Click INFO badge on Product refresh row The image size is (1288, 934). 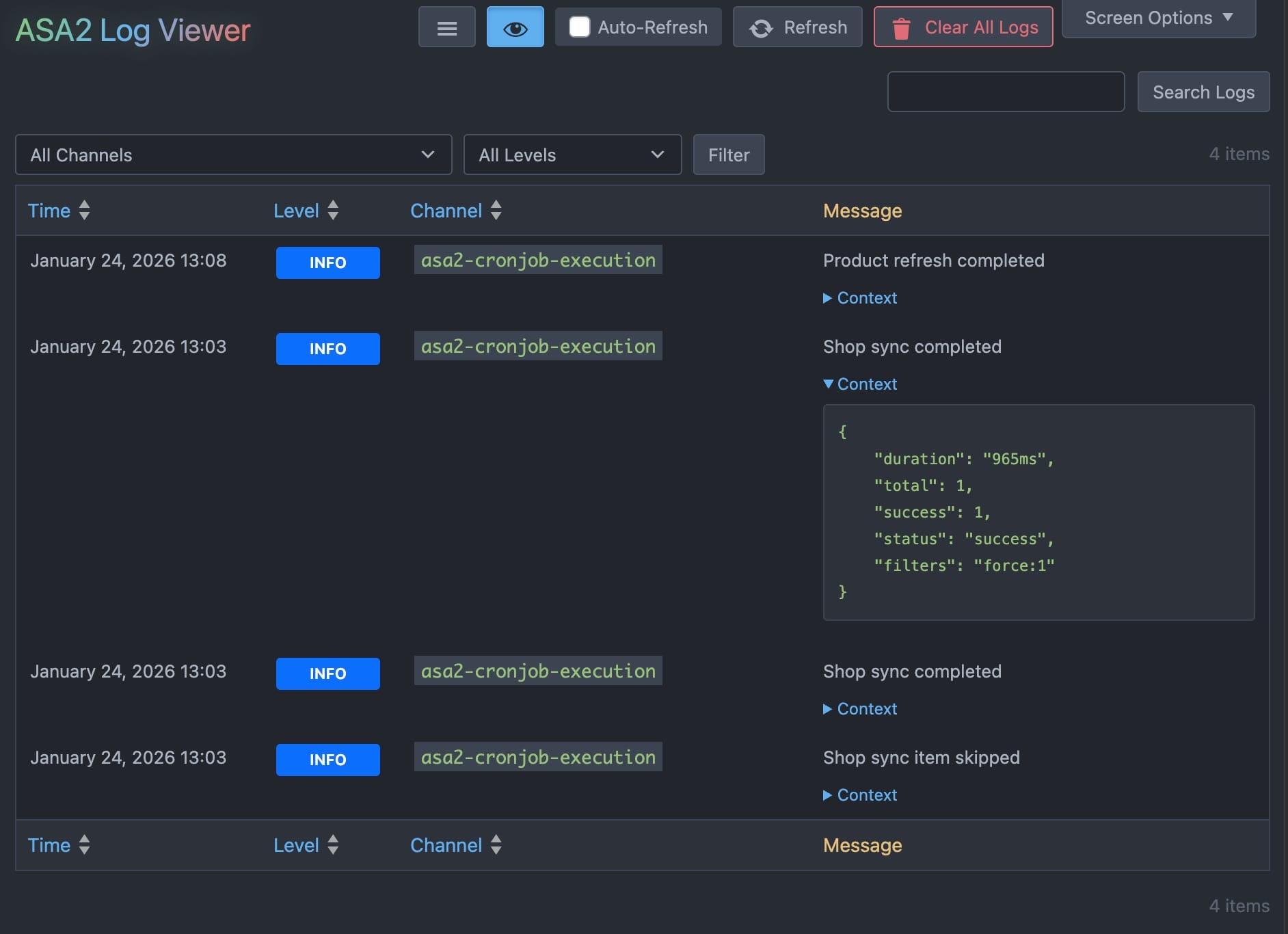tap(327, 263)
